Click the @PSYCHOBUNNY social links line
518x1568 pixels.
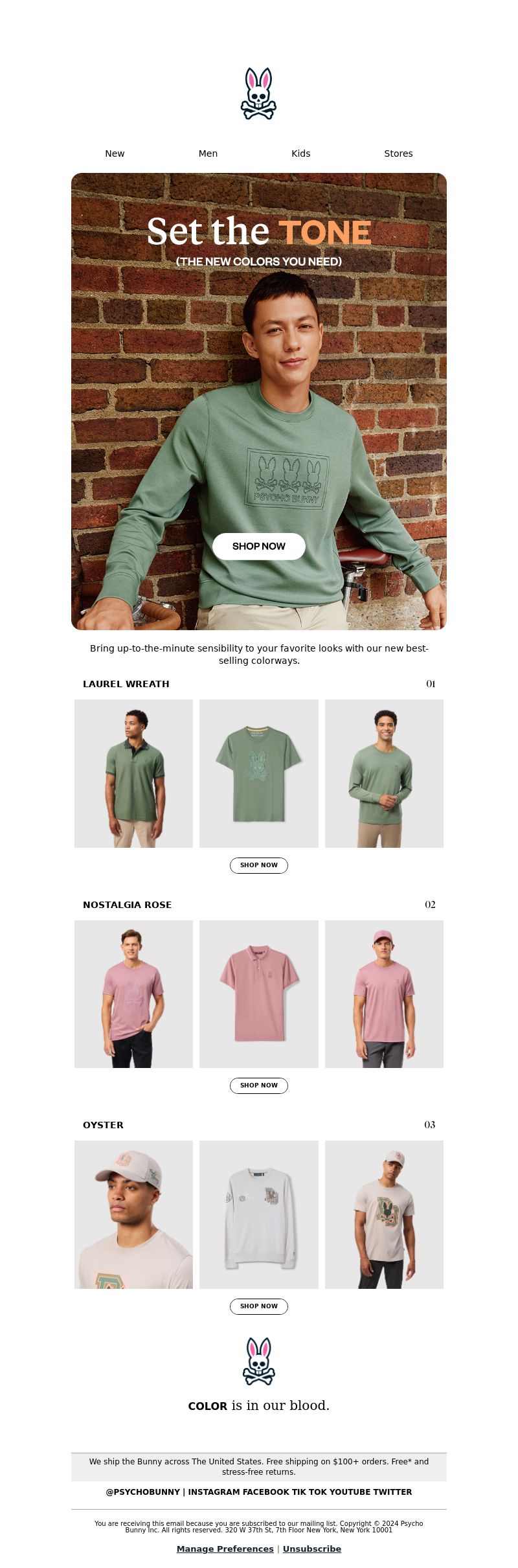click(259, 1492)
